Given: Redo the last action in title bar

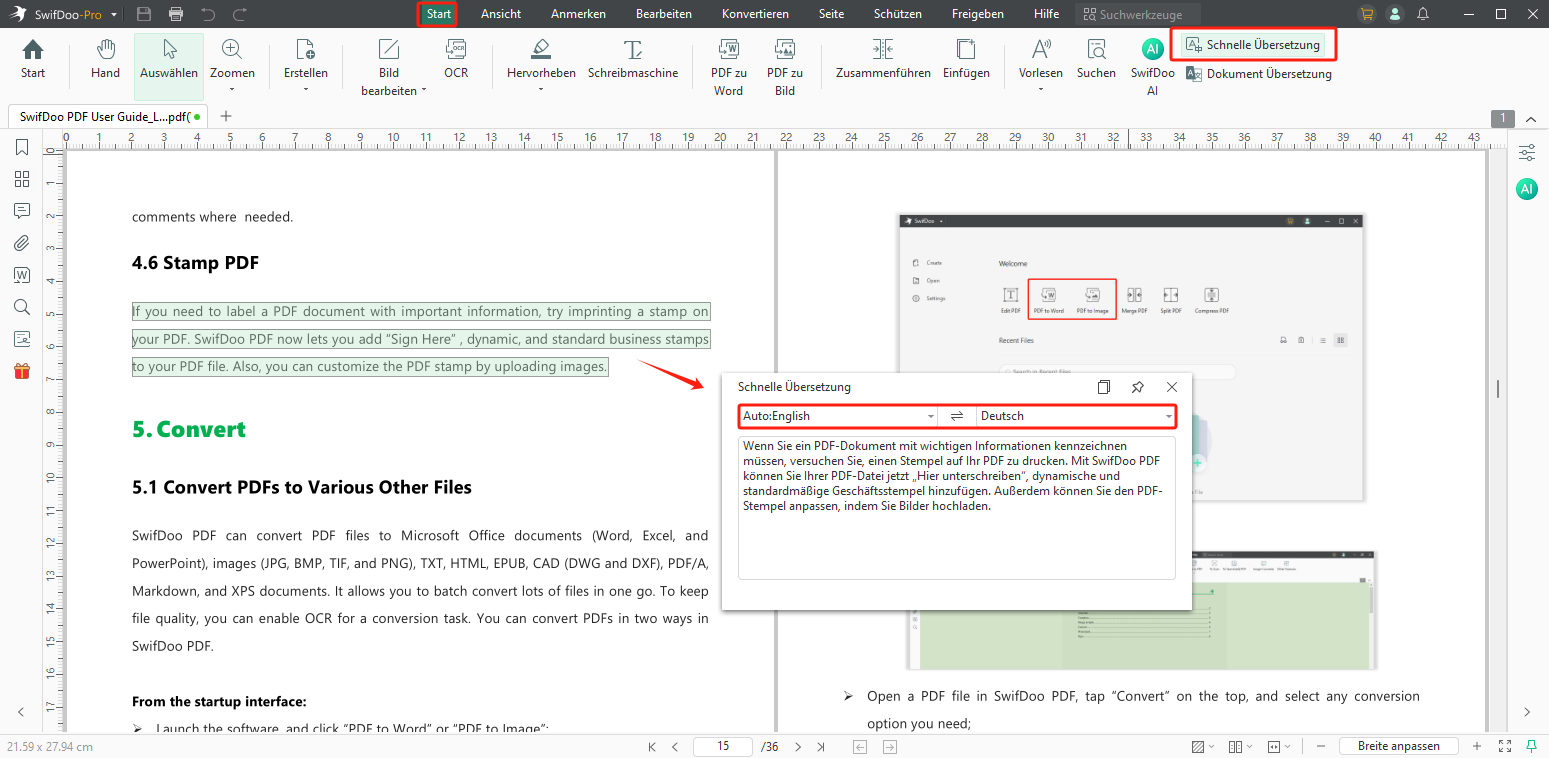Looking at the screenshot, I should (x=240, y=14).
